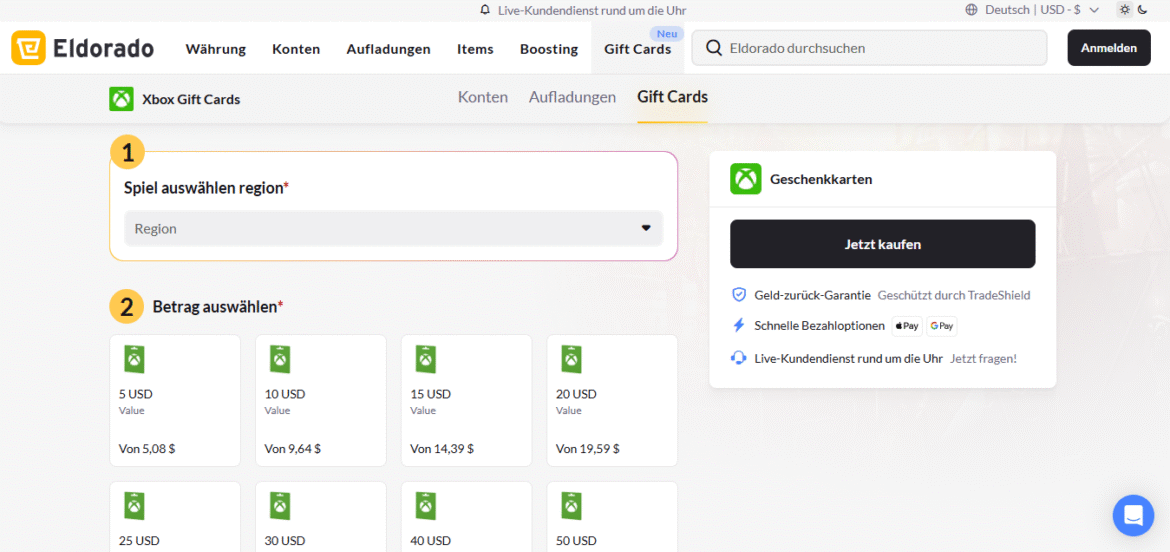Click the Google Pay badge
Image resolution: width=1170 pixels, height=552 pixels.
tap(942, 326)
